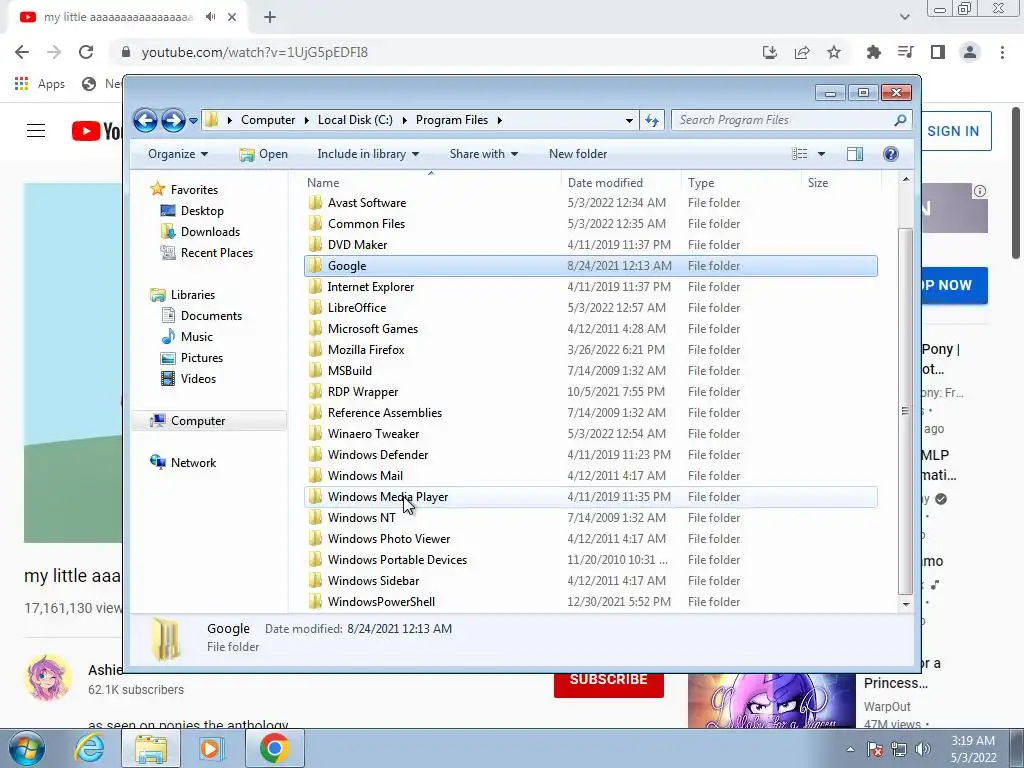
Task: Switch to Chrome from the taskbar
Action: click(274, 748)
